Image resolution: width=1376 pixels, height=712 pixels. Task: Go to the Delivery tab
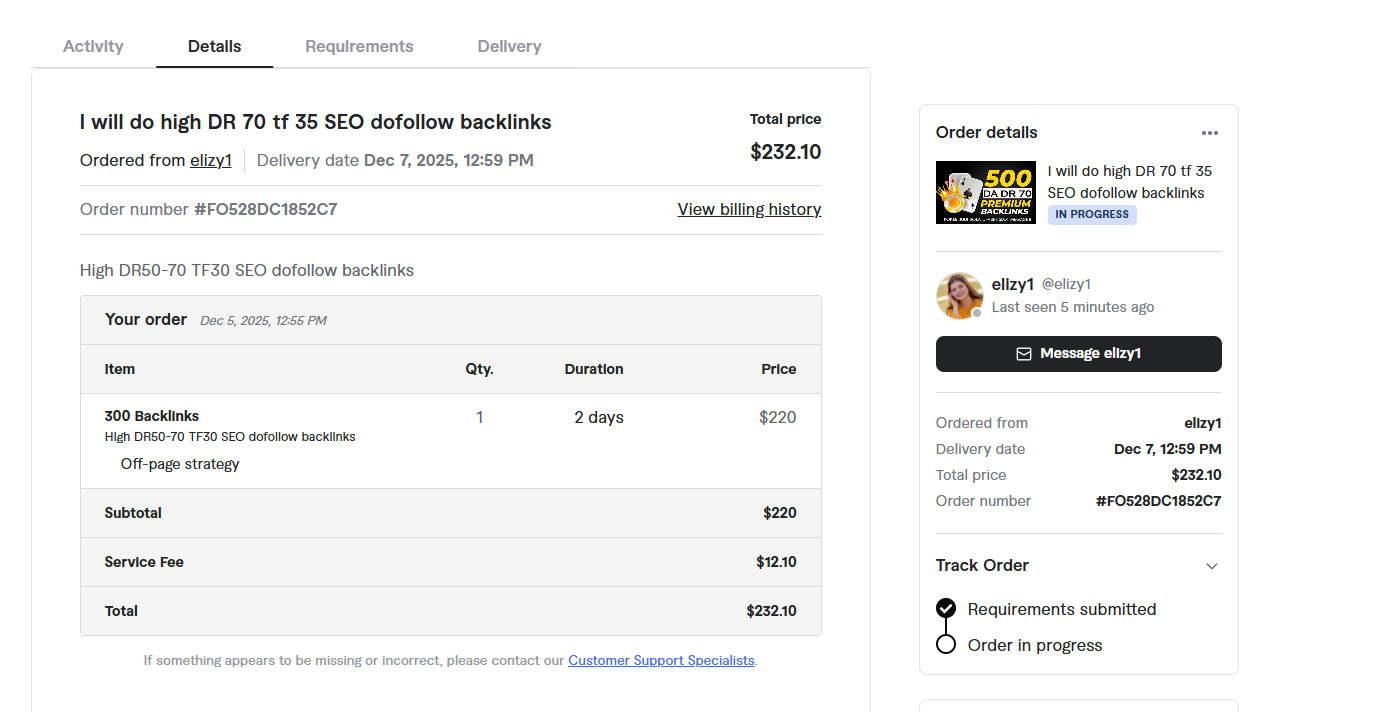click(x=509, y=46)
